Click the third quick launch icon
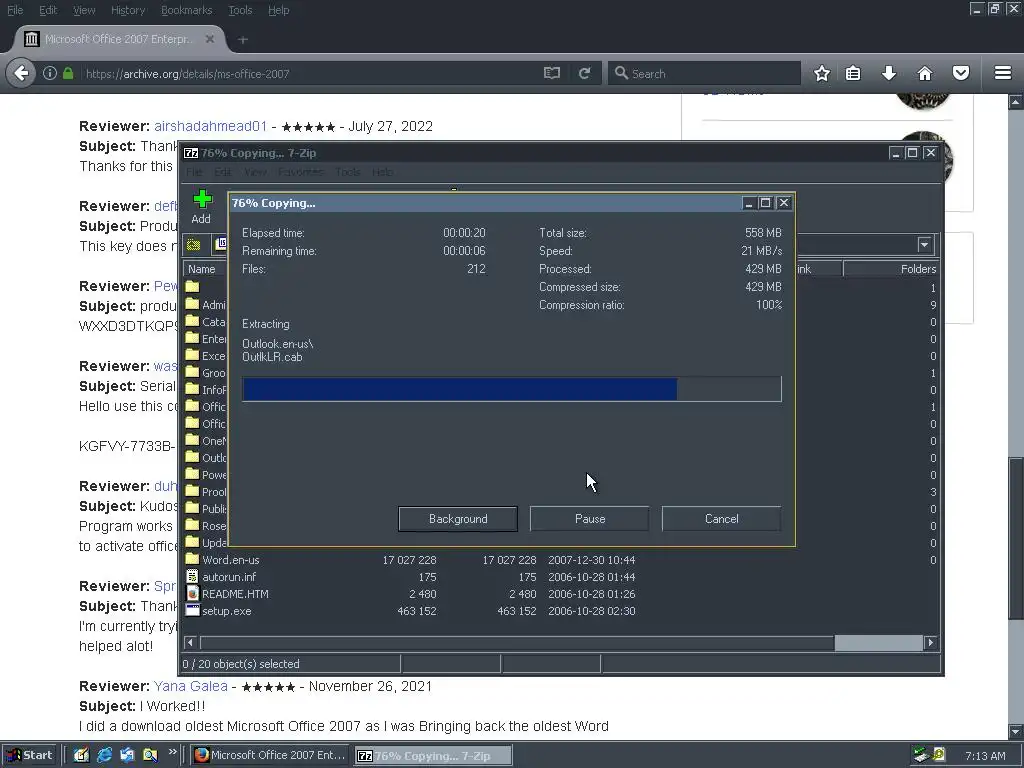 [127, 755]
